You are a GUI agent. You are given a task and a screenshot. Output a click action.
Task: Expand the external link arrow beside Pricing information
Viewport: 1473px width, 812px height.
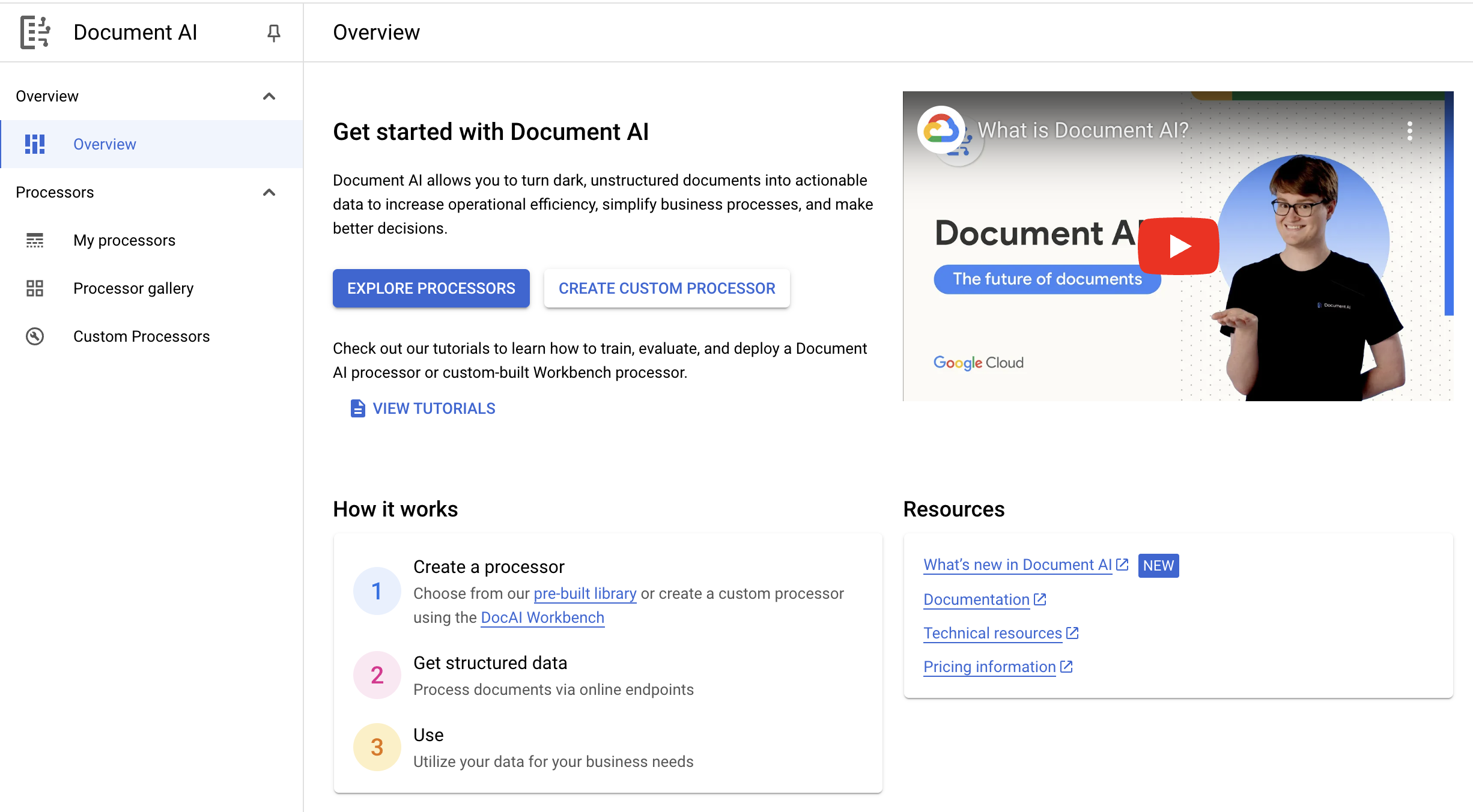1066,667
